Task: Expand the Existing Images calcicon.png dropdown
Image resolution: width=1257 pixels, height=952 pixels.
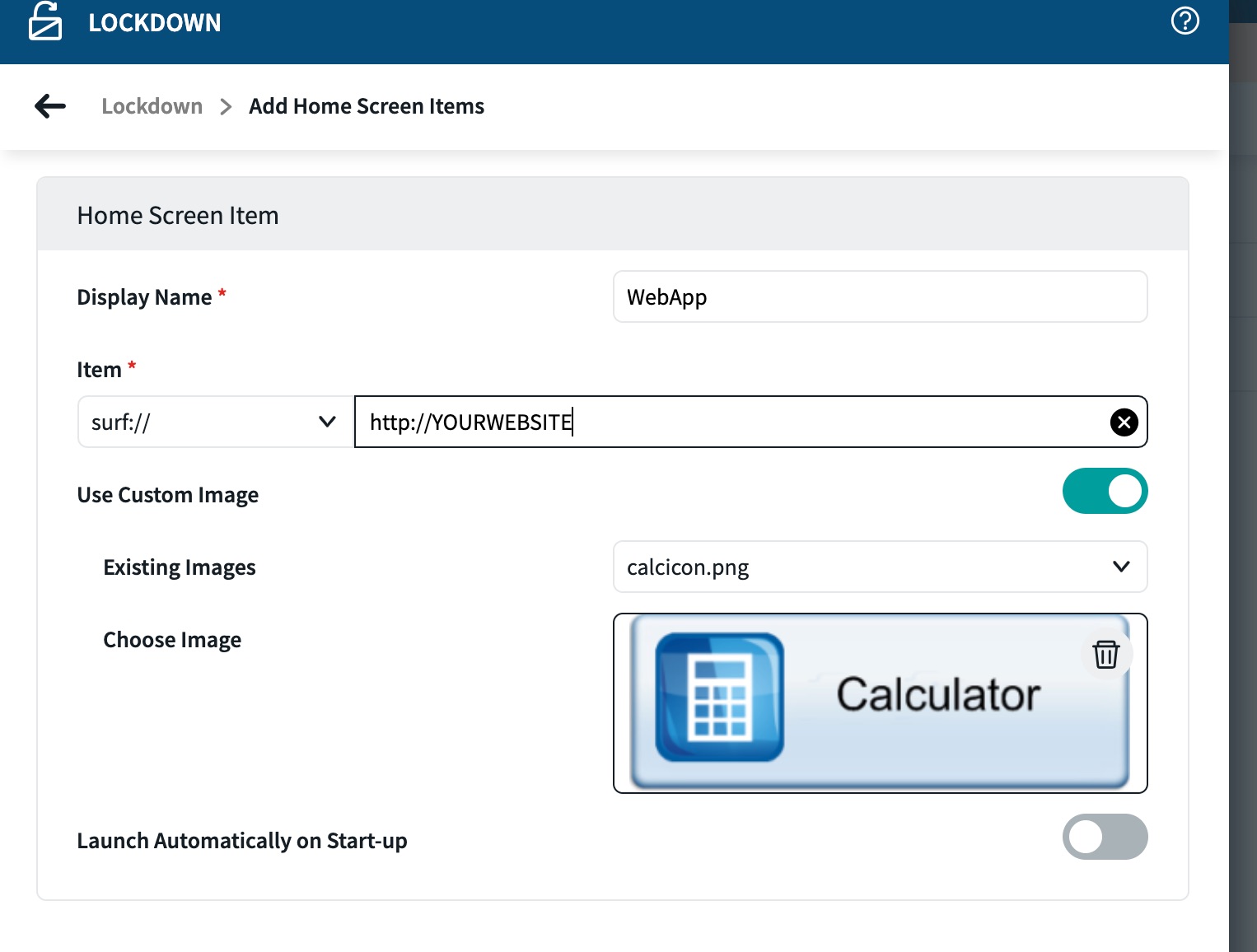Action: tap(880, 567)
